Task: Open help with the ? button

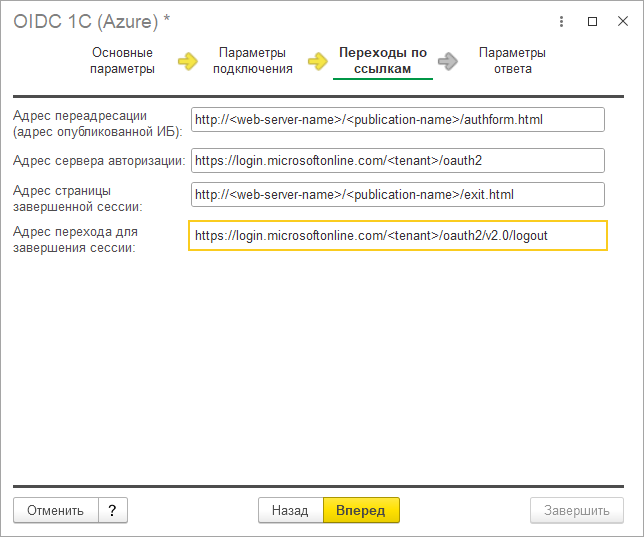Action: [112, 510]
